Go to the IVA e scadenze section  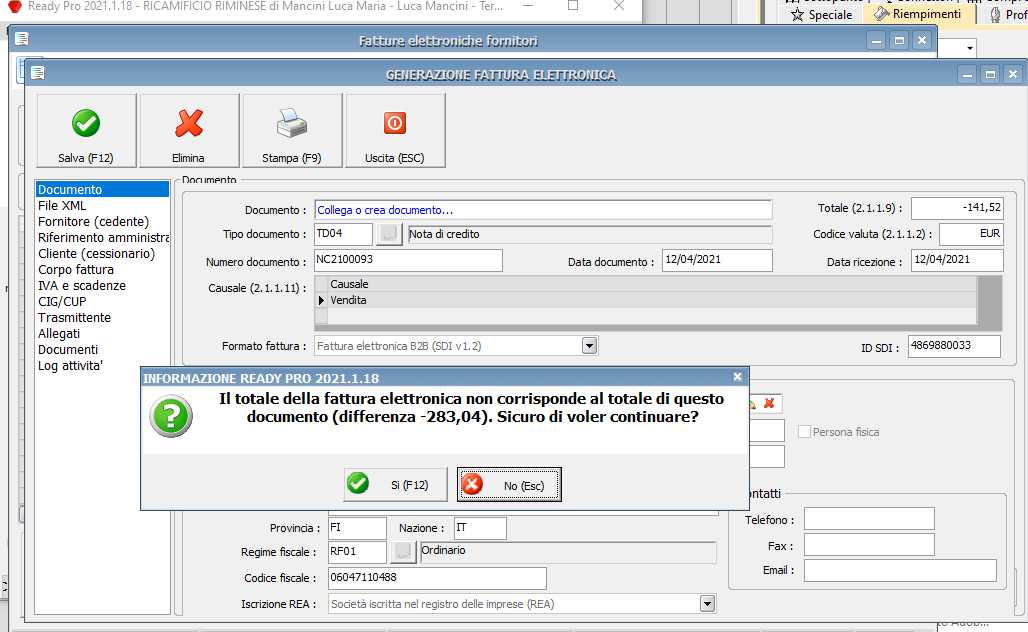(82, 285)
